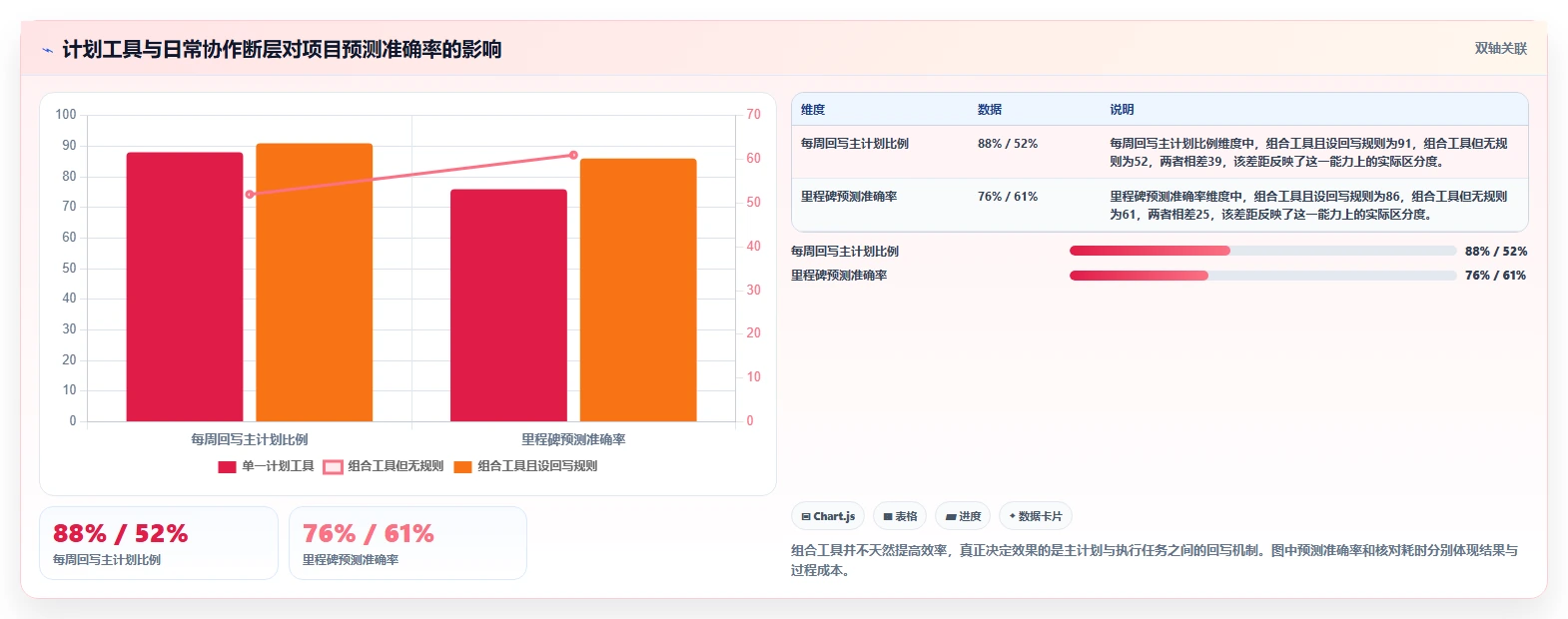Click the 88% / 52% metric card
The width and height of the screenshot is (1568, 619).
(x=159, y=543)
